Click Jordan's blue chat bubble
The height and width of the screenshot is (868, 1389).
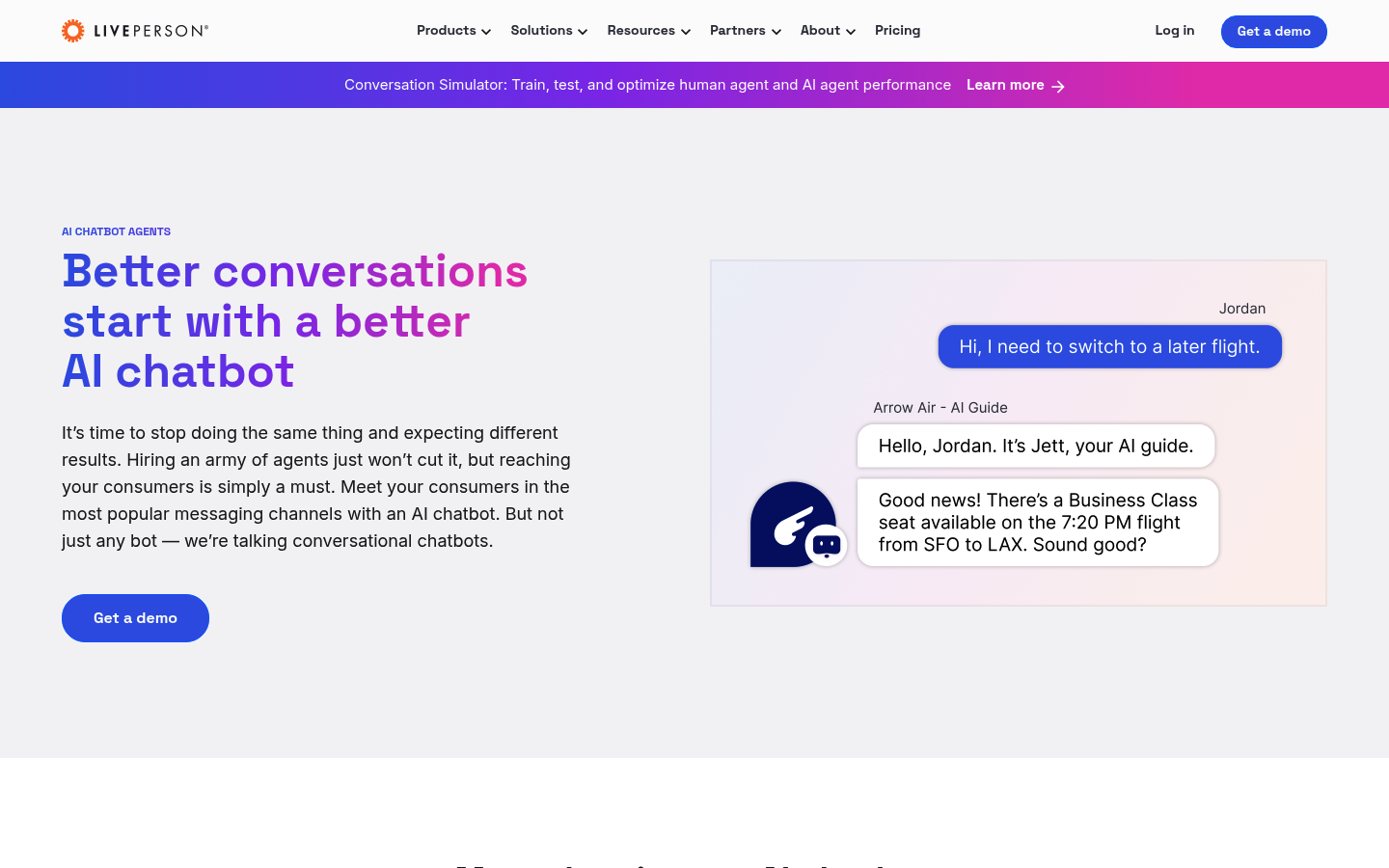[1109, 346]
